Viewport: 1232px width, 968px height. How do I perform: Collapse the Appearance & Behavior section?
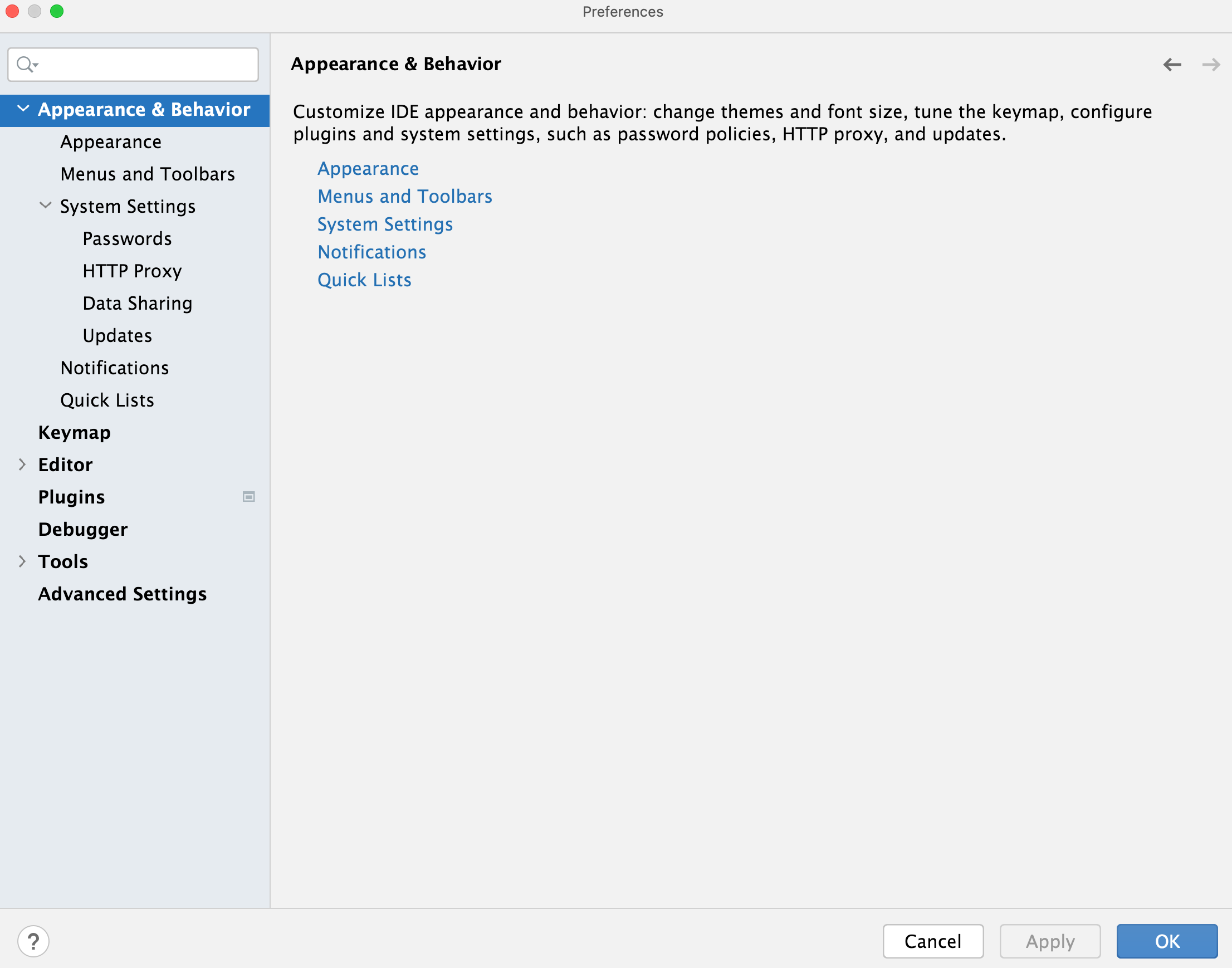pos(23,110)
